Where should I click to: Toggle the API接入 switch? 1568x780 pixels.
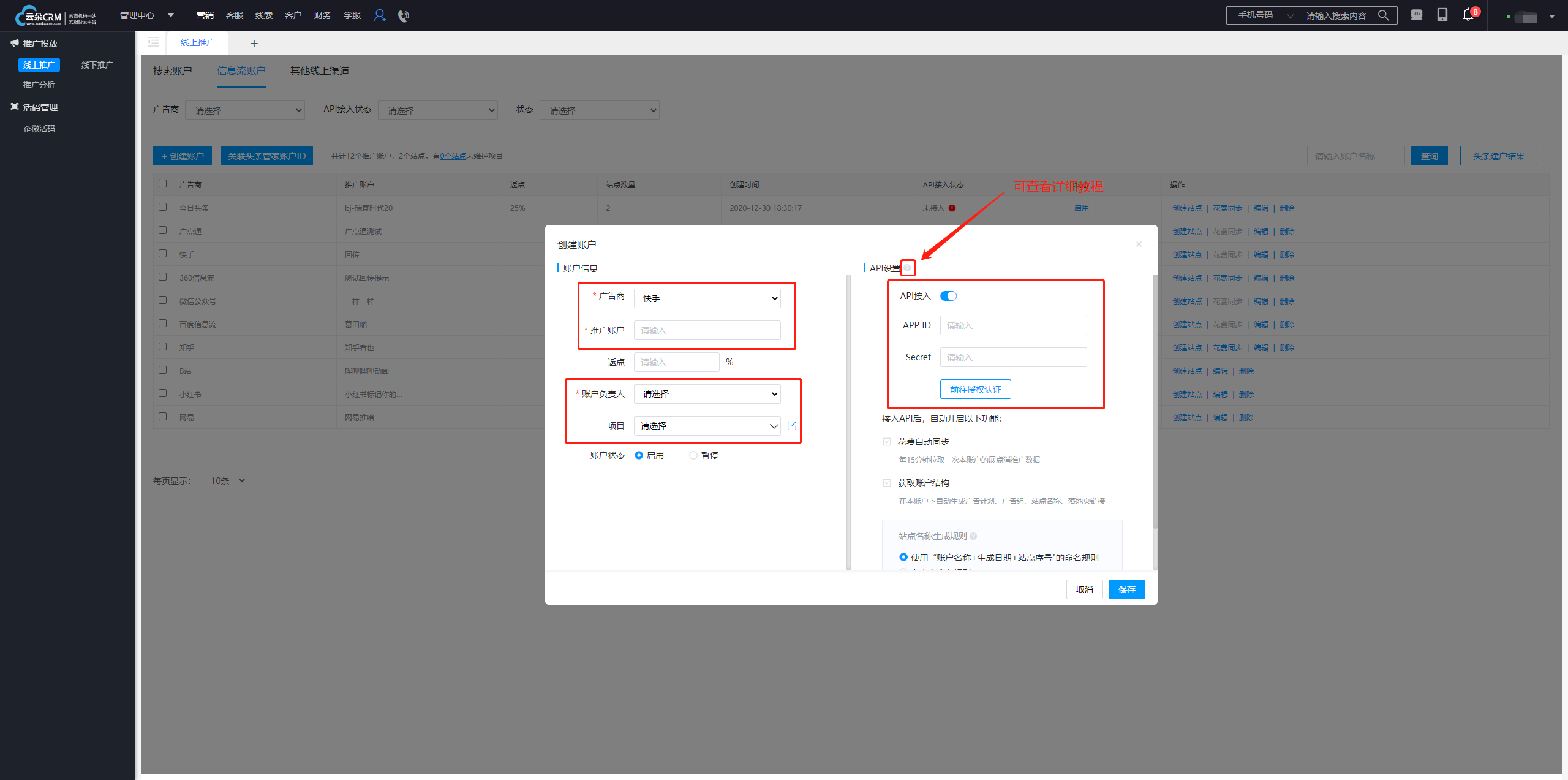point(948,296)
